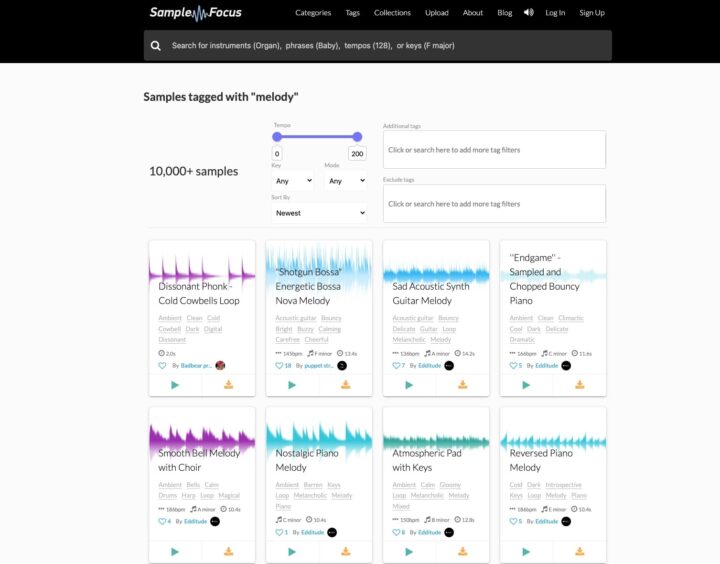Play the Sad Acoustic Synth Guitar Melody

point(409,385)
